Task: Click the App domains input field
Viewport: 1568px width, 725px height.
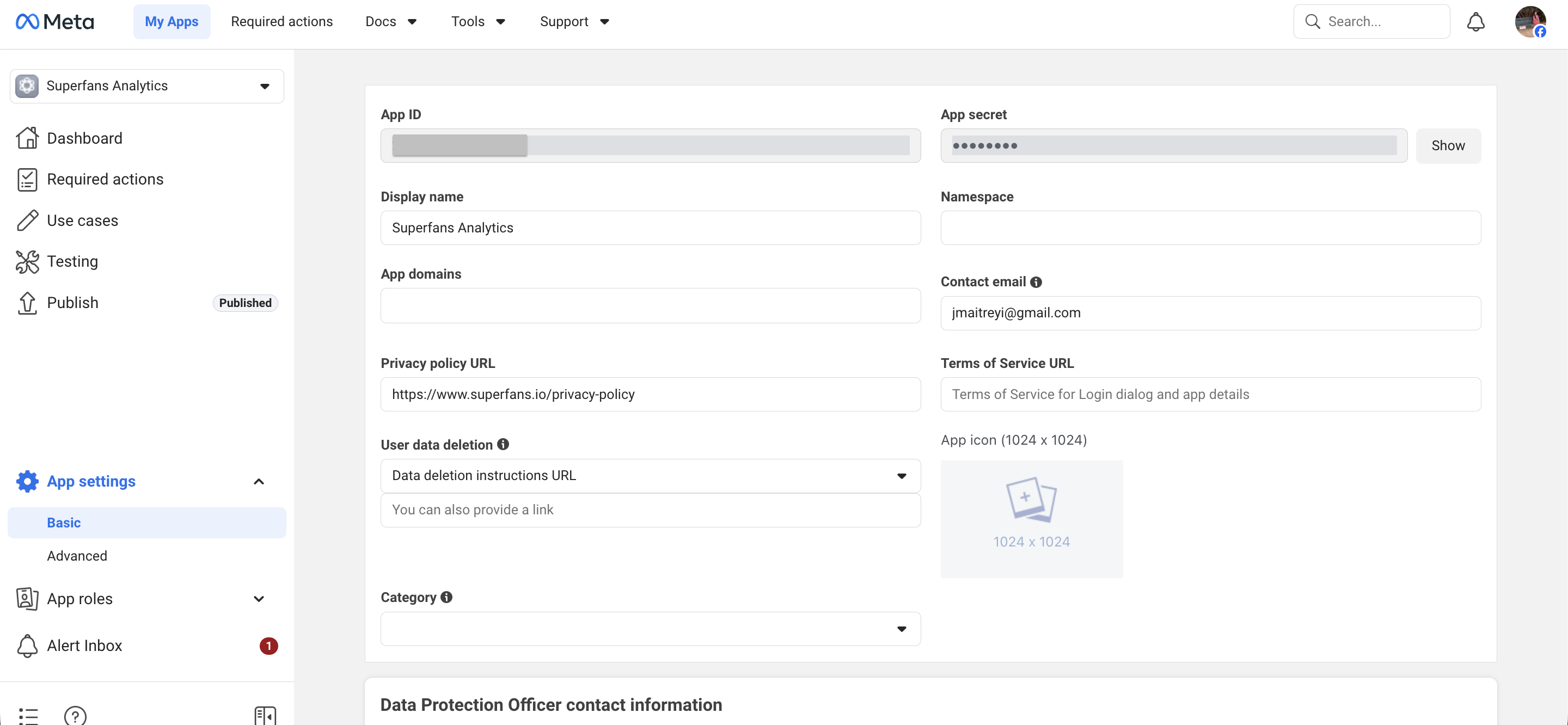Action: (x=650, y=305)
